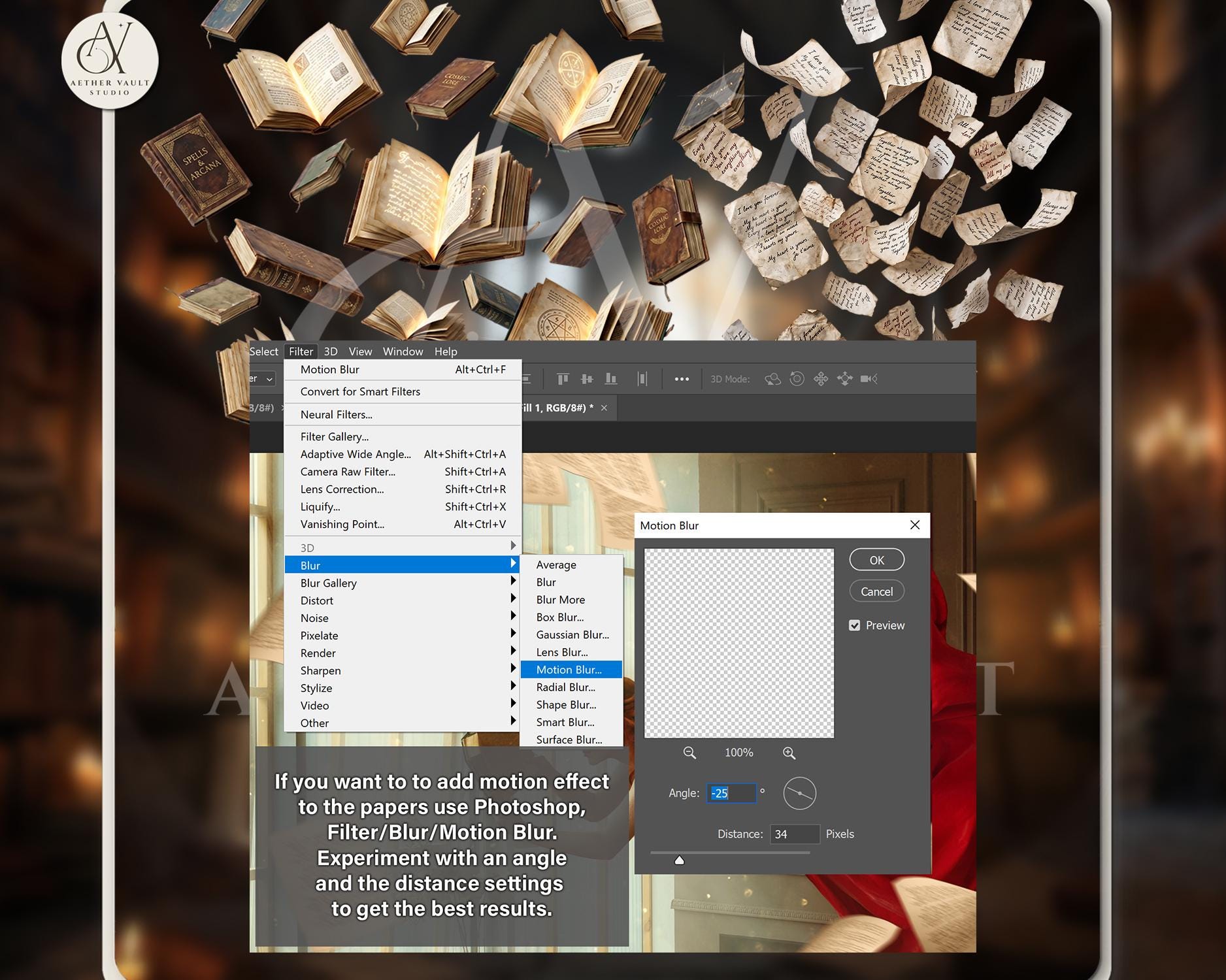Choose Blur More from submenu
Image resolution: width=1226 pixels, height=980 pixels.
571,600
